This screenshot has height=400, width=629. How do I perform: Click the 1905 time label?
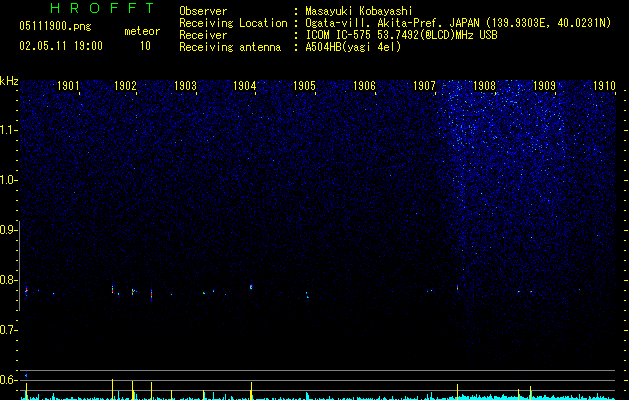tap(304, 86)
